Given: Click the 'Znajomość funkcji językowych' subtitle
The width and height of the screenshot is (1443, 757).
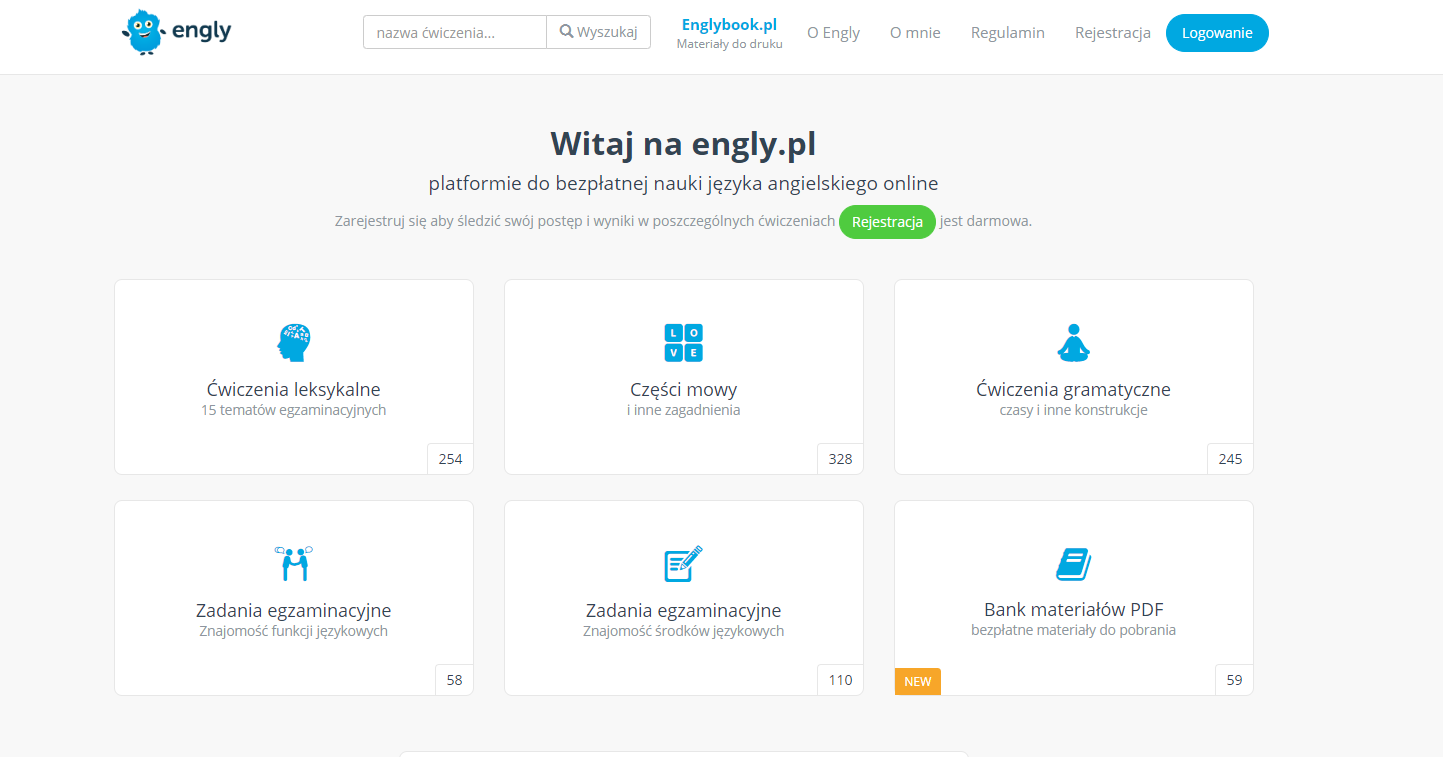Looking at the screenshot, I should click(294, 631).
